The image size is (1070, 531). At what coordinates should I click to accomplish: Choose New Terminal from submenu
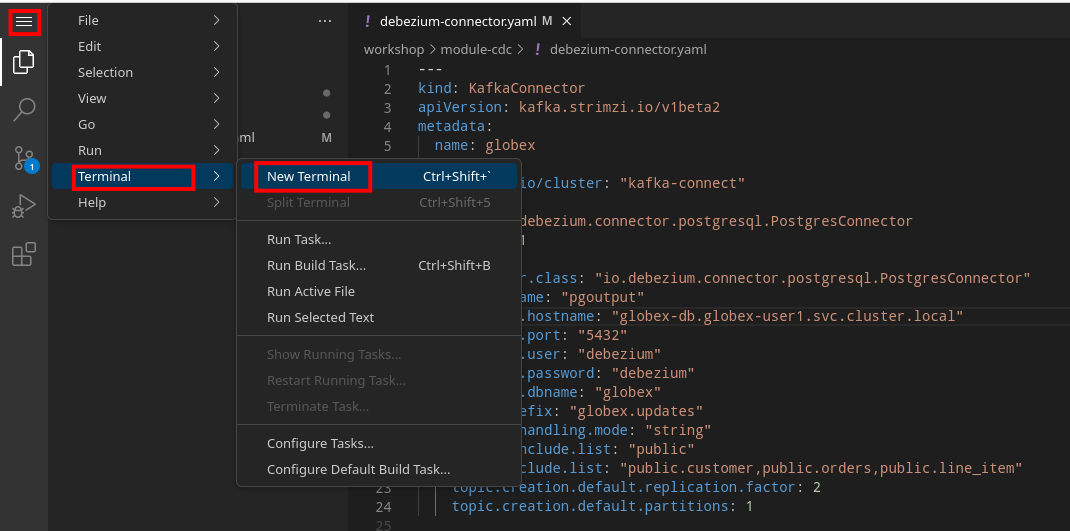click(379, 176)
